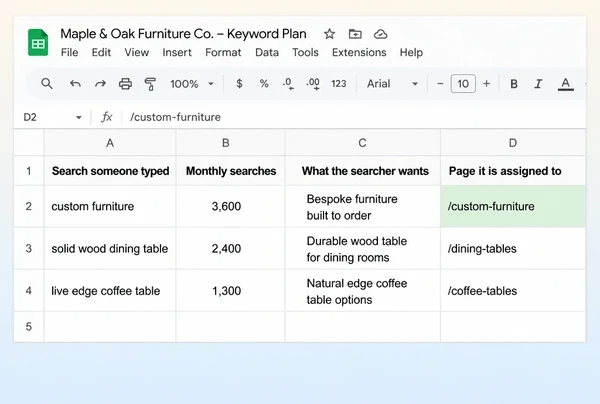Open the Extensions menu
Viewport: 600px width, 404px height.
359,52
